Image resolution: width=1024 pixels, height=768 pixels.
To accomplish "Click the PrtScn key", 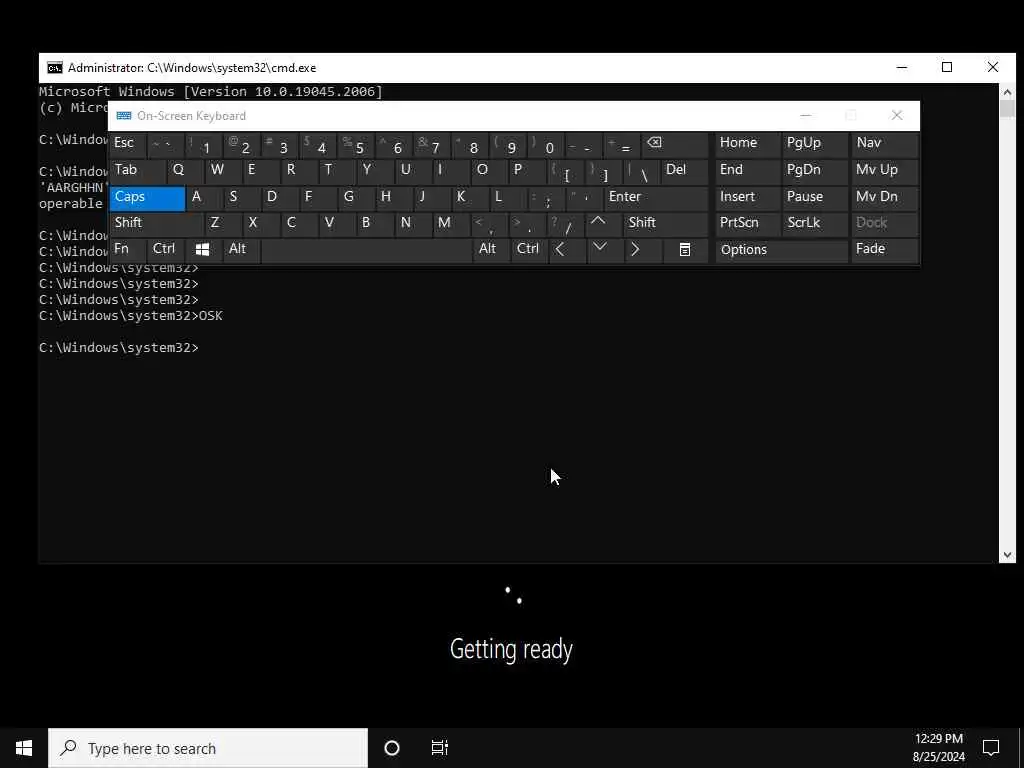I will [747, 223].
